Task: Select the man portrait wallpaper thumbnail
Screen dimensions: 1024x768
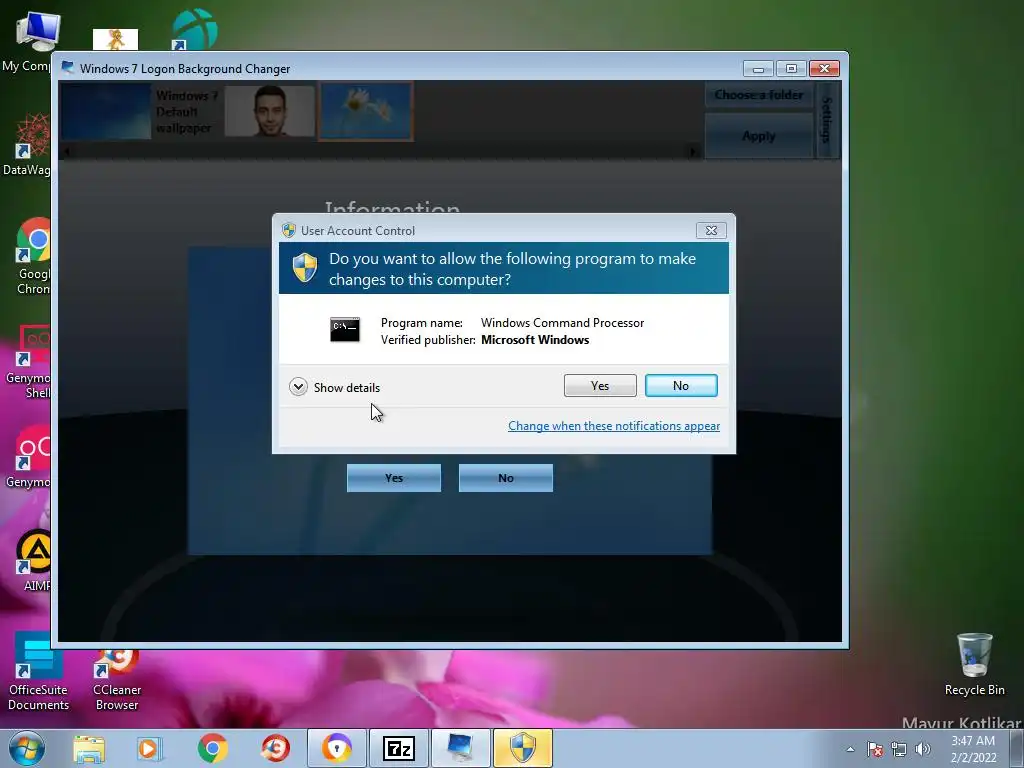Action: (x=270, y=111)
